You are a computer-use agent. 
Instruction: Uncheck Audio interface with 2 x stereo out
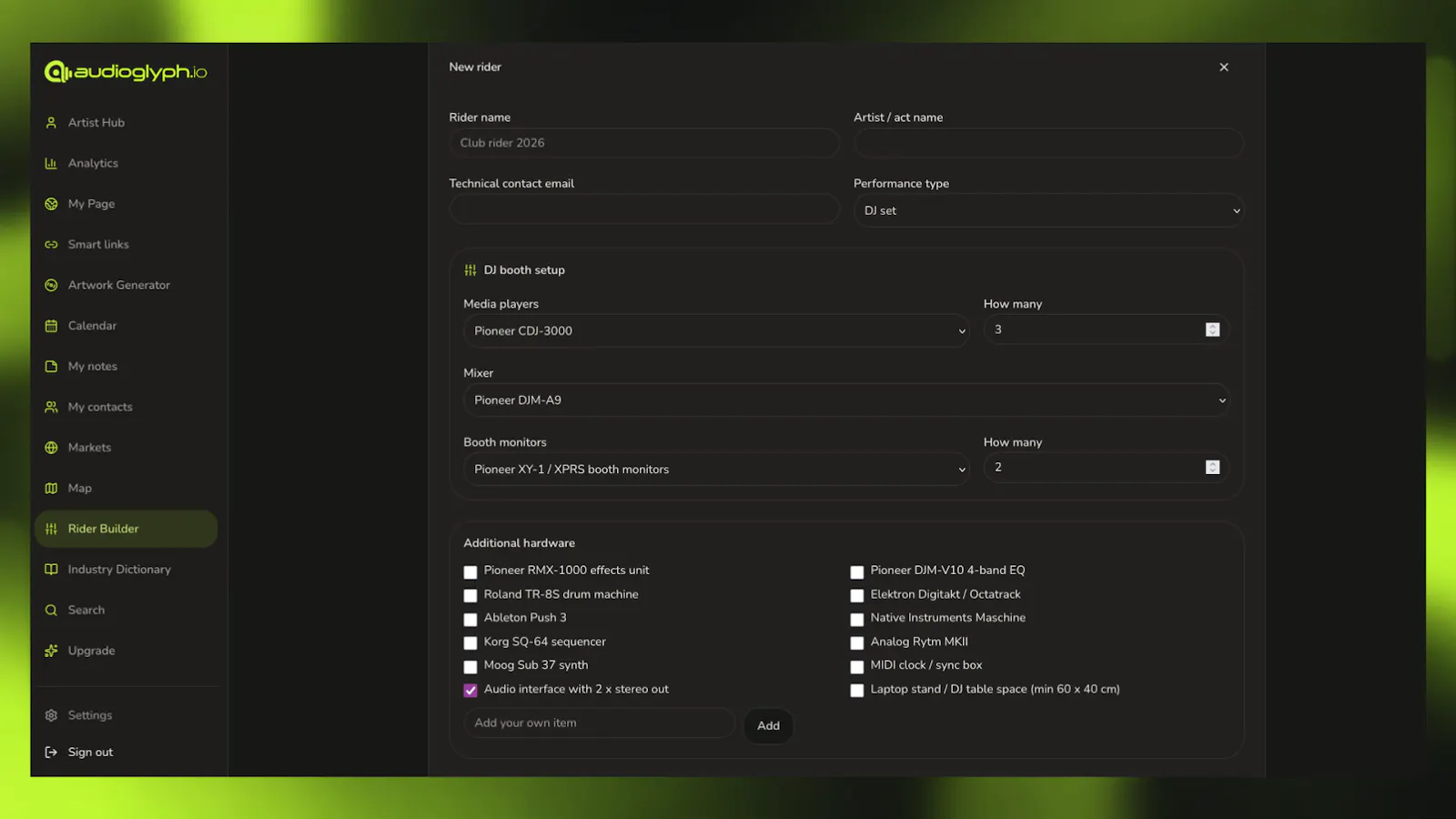pyautogui.click(x=470, y=691)
